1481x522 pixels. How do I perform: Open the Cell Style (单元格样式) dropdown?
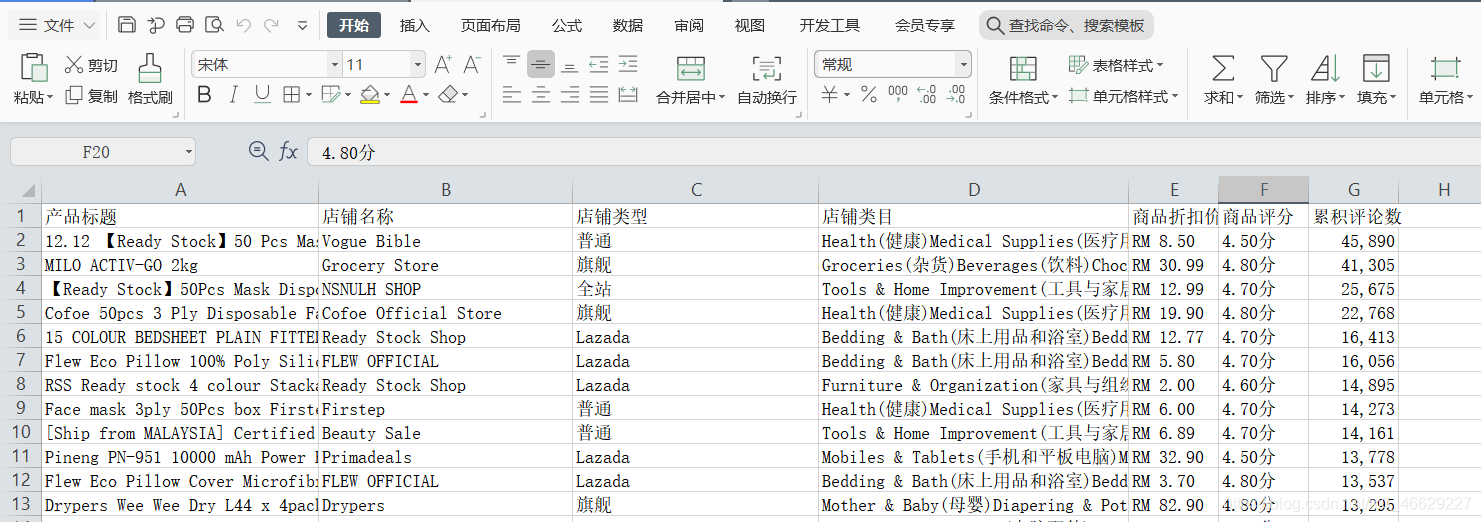click(x=1123, y=96)
